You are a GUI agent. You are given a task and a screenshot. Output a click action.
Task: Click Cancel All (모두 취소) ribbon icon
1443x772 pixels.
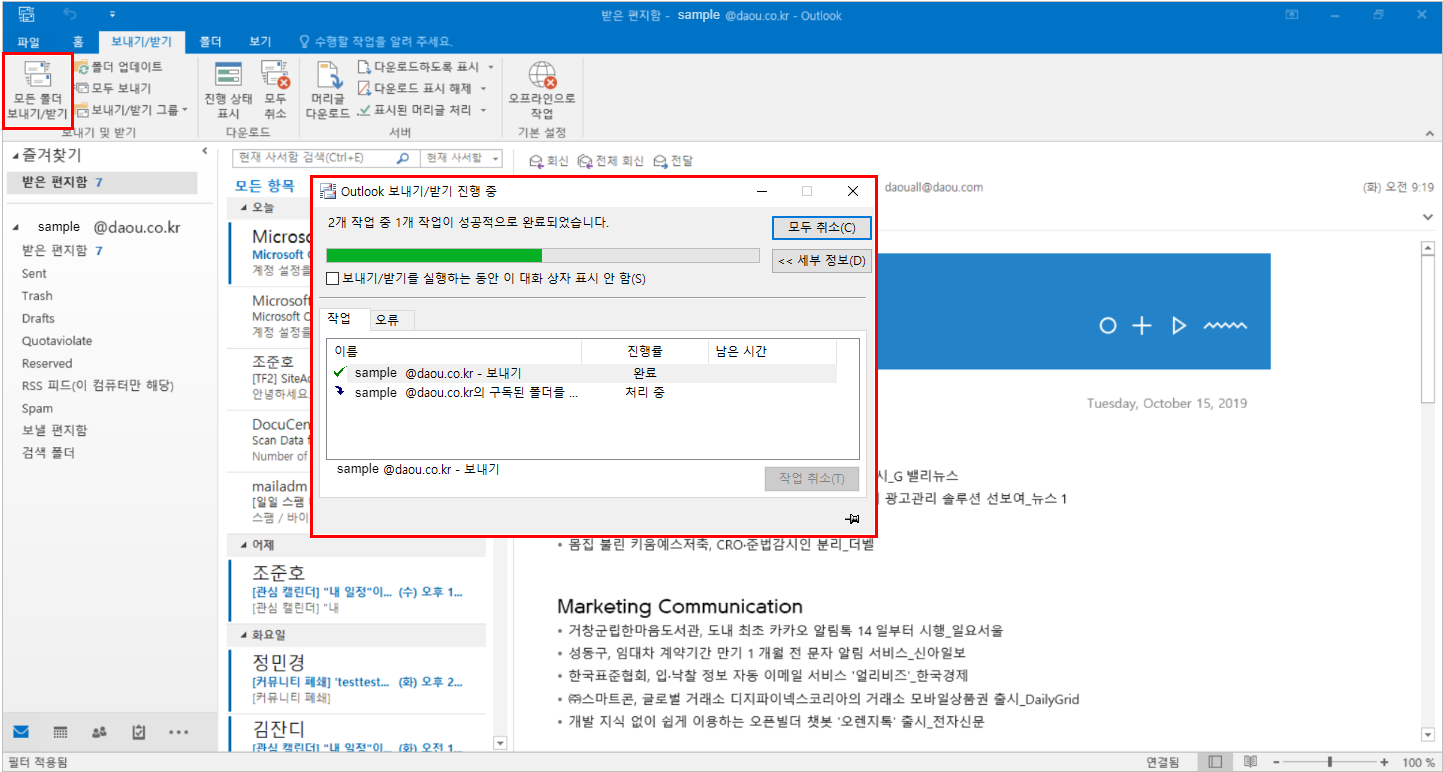pyautogui.click(x=275, y=75)
